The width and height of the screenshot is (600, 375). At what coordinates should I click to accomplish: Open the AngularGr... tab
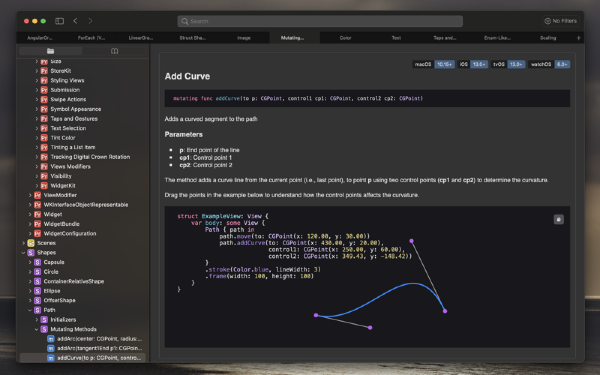[40, 38]
